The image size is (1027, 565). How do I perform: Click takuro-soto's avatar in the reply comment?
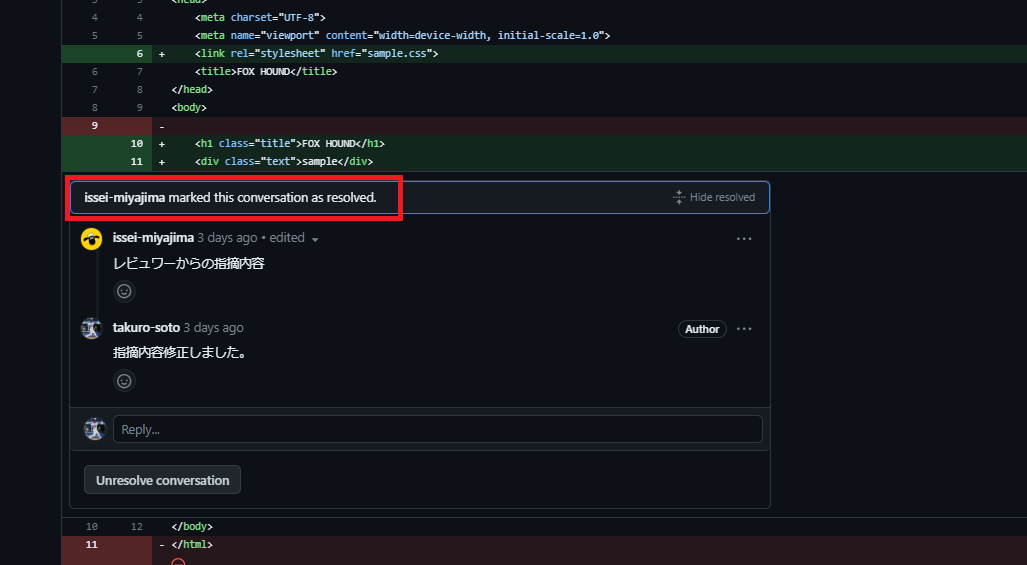pos(92,329)
